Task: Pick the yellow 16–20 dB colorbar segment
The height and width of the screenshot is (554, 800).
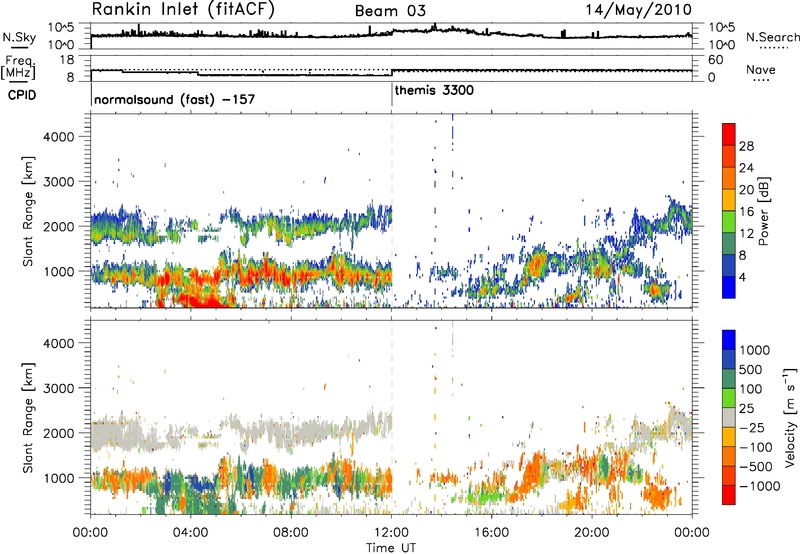Action: [x=729, y=200]
